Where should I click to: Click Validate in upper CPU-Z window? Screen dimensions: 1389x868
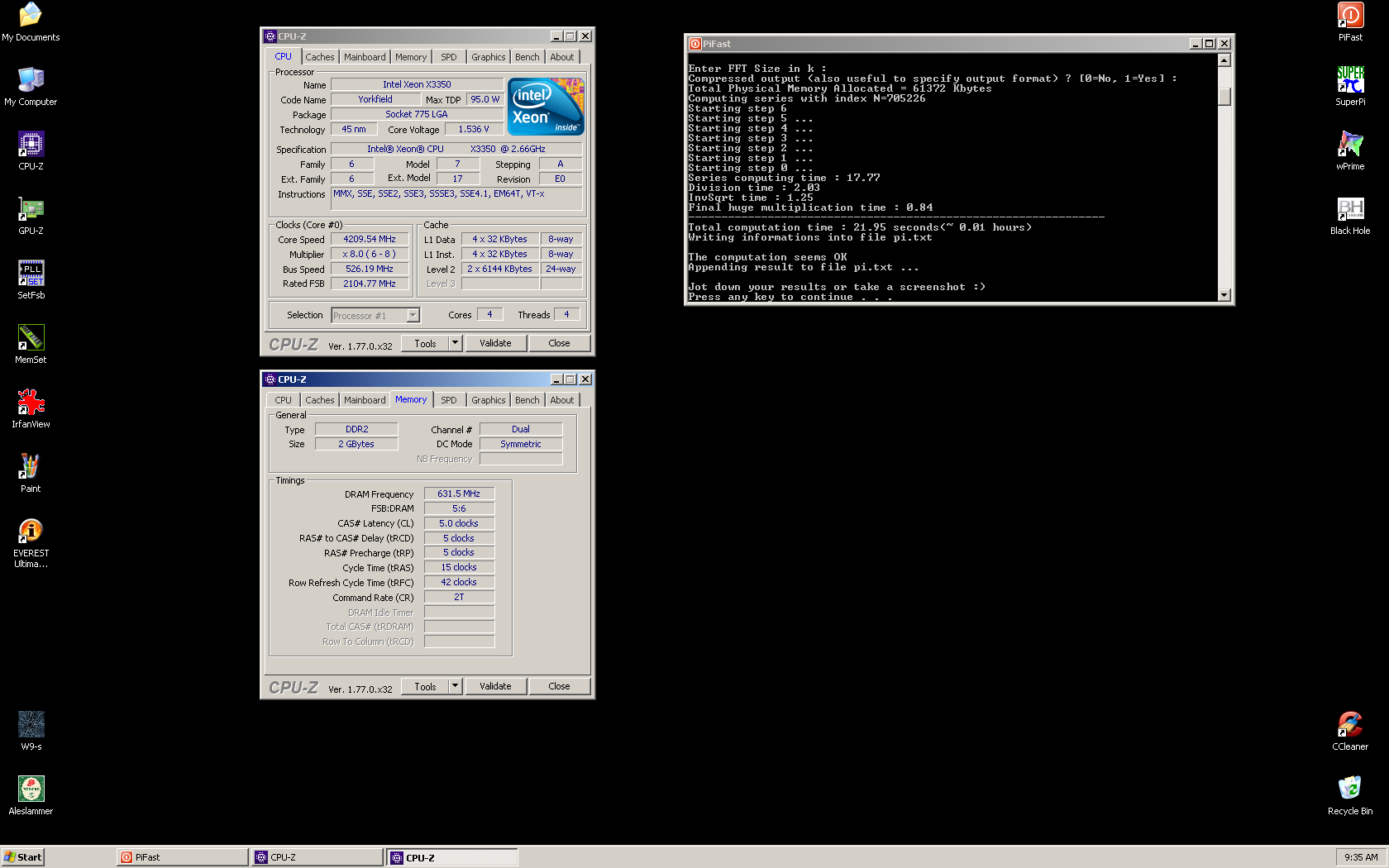tap(495, 343)
